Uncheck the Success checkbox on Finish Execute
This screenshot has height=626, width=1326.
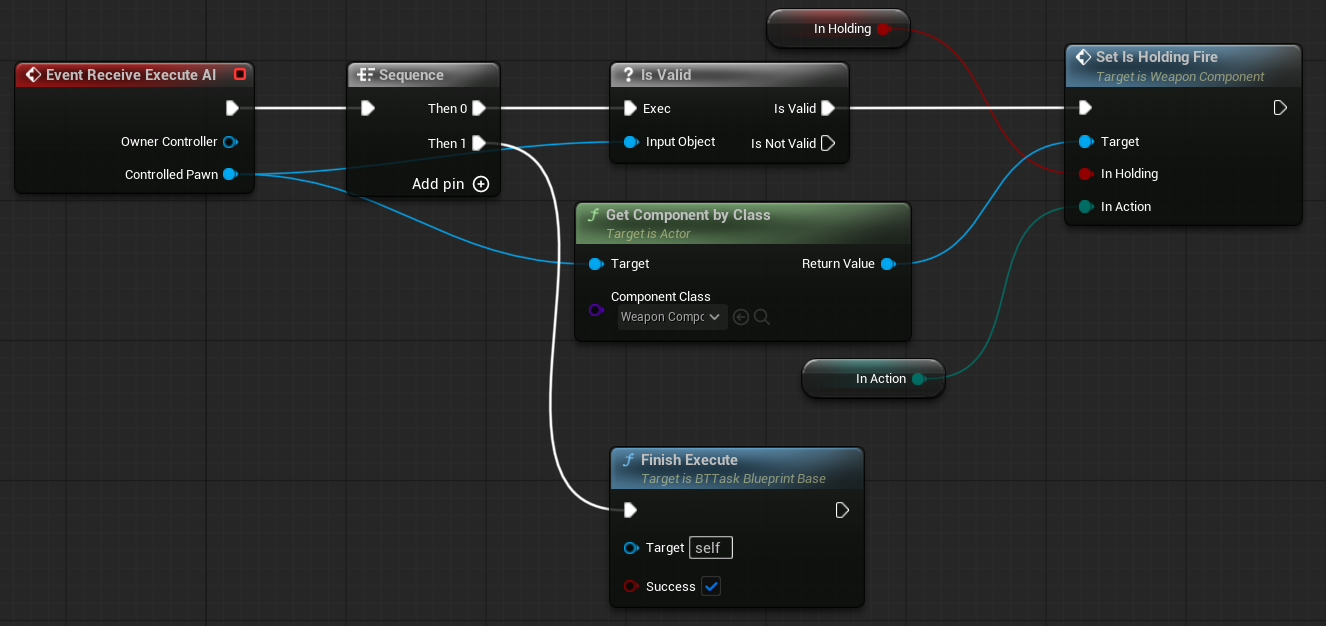711,586
